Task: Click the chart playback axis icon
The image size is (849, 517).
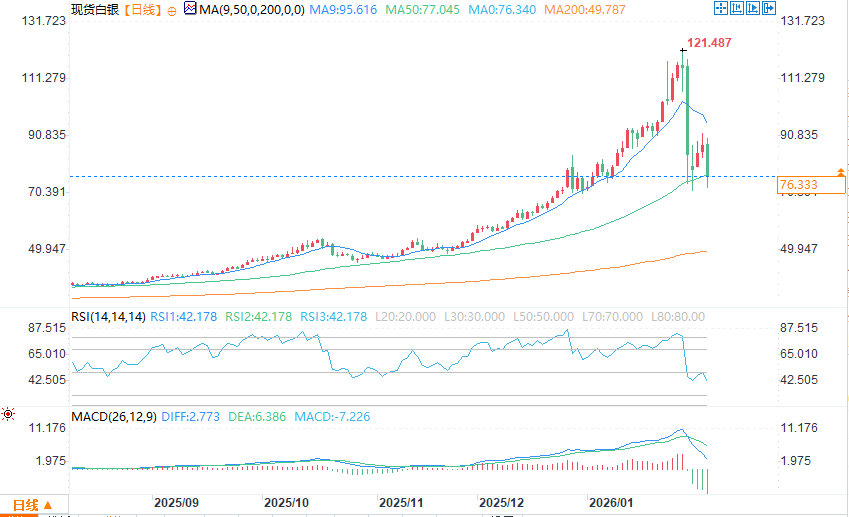Action: click(x=753, y=8)
